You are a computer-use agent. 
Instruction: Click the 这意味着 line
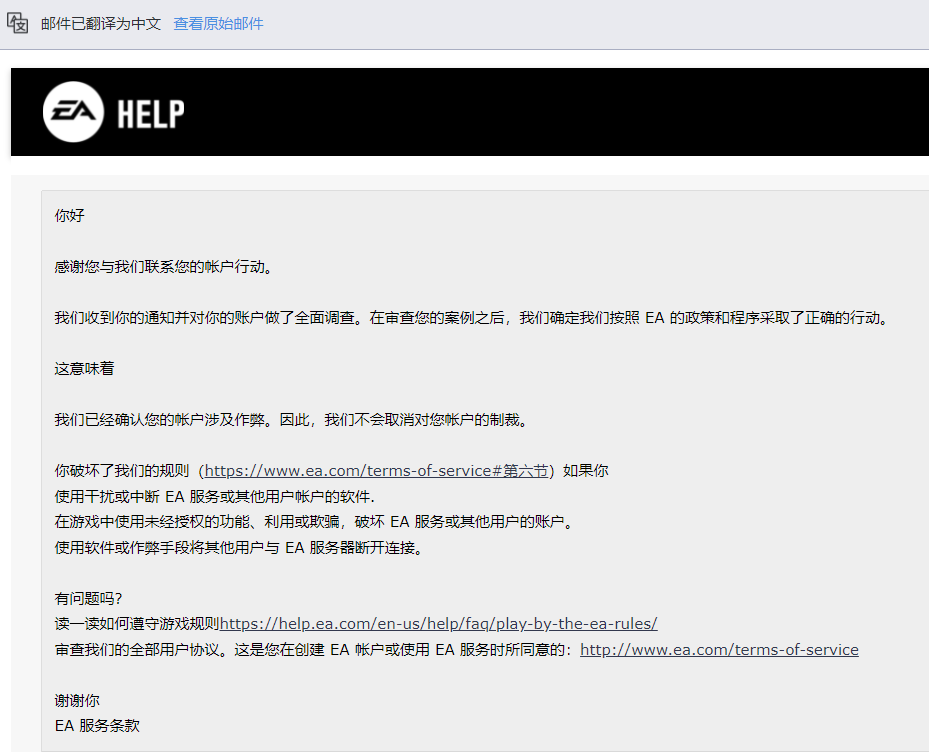pyautogui.click(x=85, y=369)
